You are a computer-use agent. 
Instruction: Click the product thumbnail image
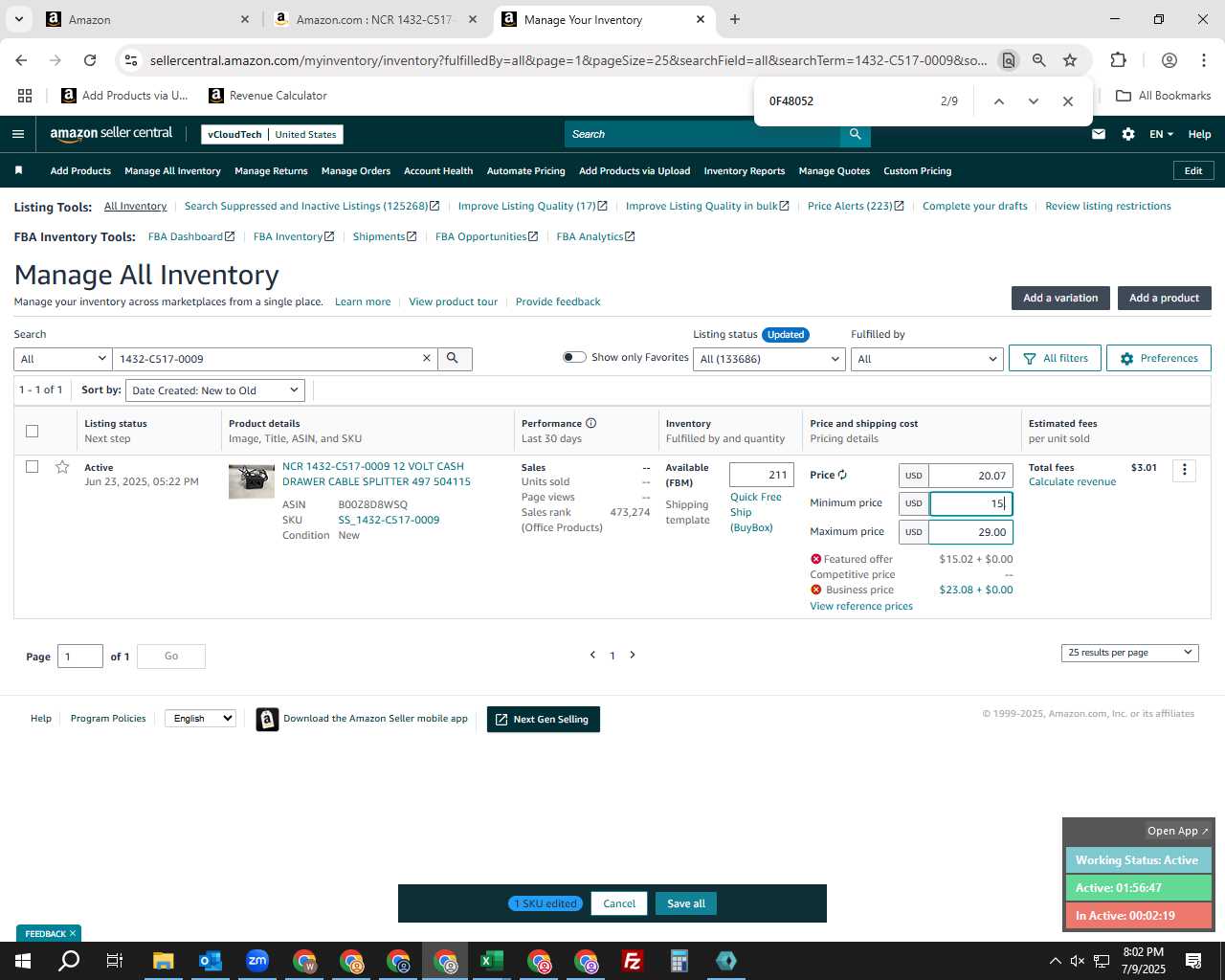252,480
